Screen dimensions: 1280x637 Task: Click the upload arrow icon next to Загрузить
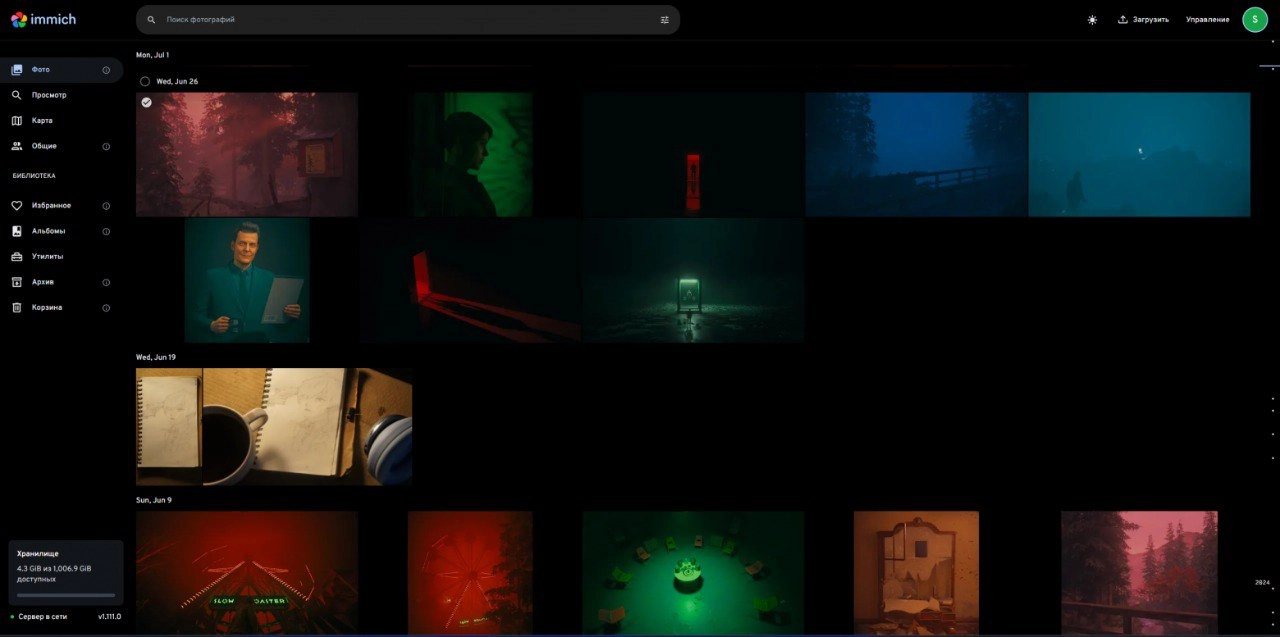tap(1123, 19)
